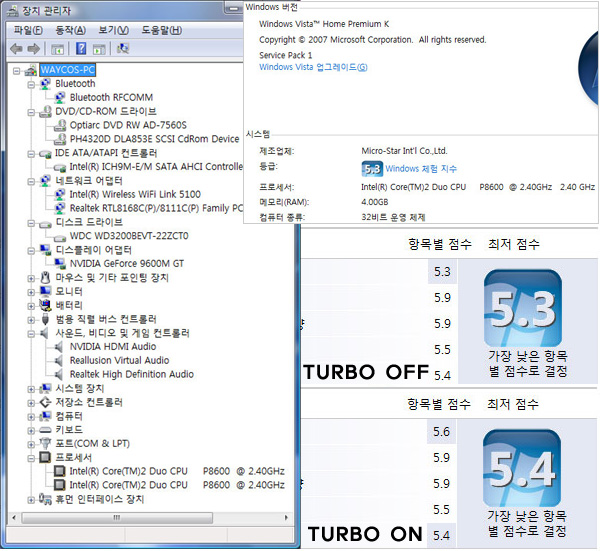600x551 pixels.
Task: Click the first Intel Core2 Duo P8600 processor icon
Action: tap(59, 471)
